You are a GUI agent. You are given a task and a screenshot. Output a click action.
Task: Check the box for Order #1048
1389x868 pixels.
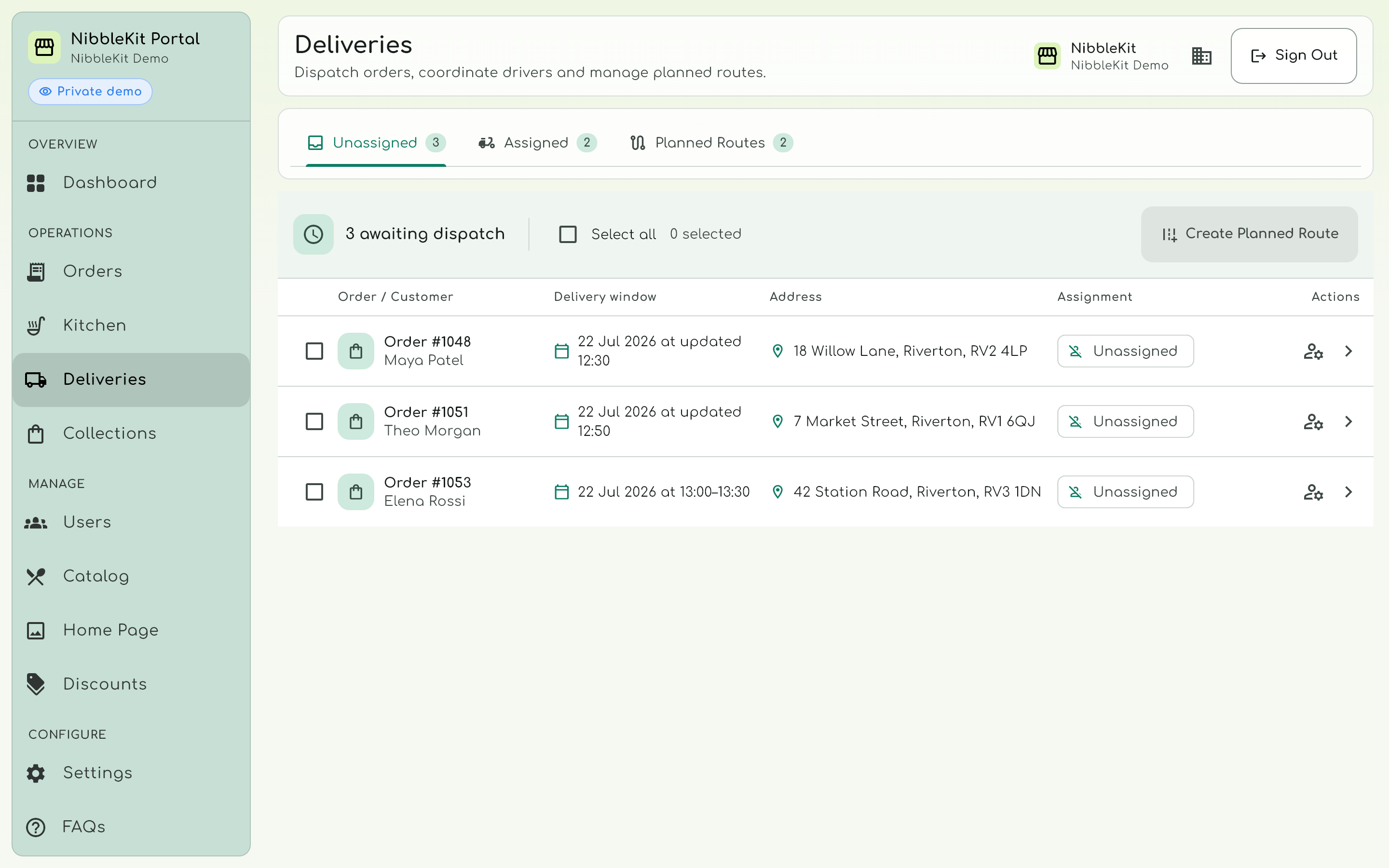[314, 352]
